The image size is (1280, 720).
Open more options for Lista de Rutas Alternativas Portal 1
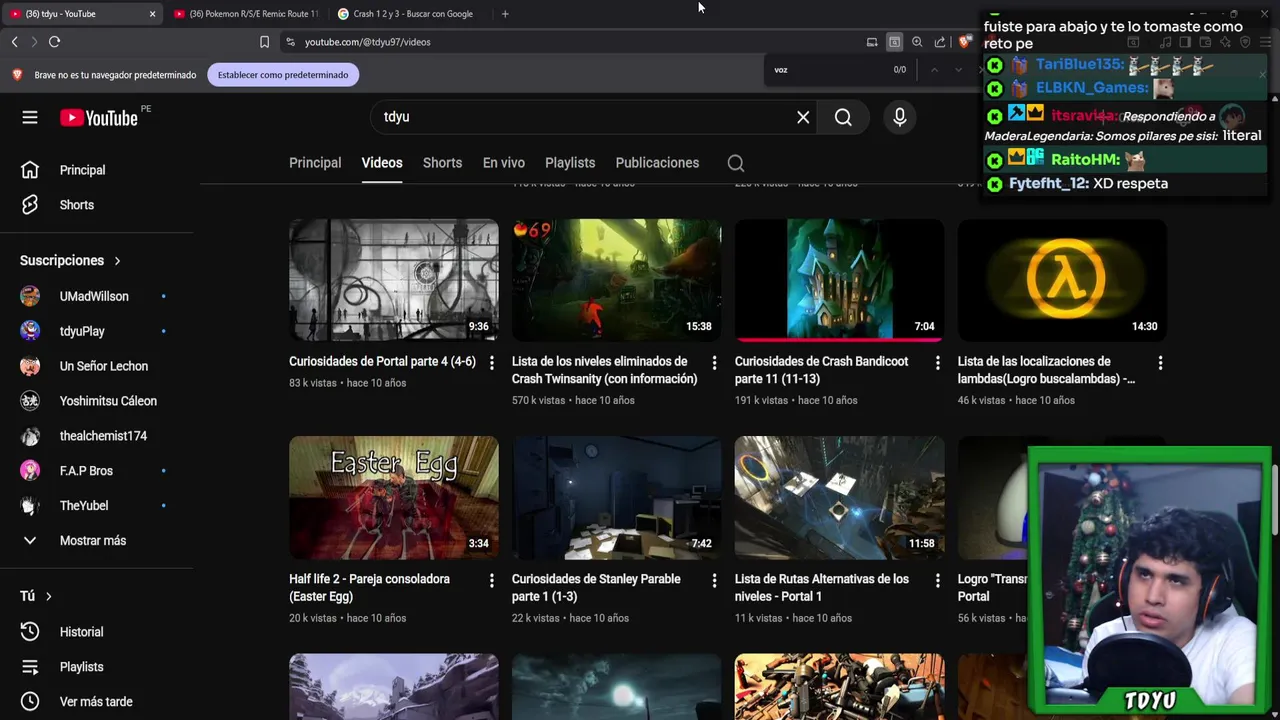click(x=937, y=580)
